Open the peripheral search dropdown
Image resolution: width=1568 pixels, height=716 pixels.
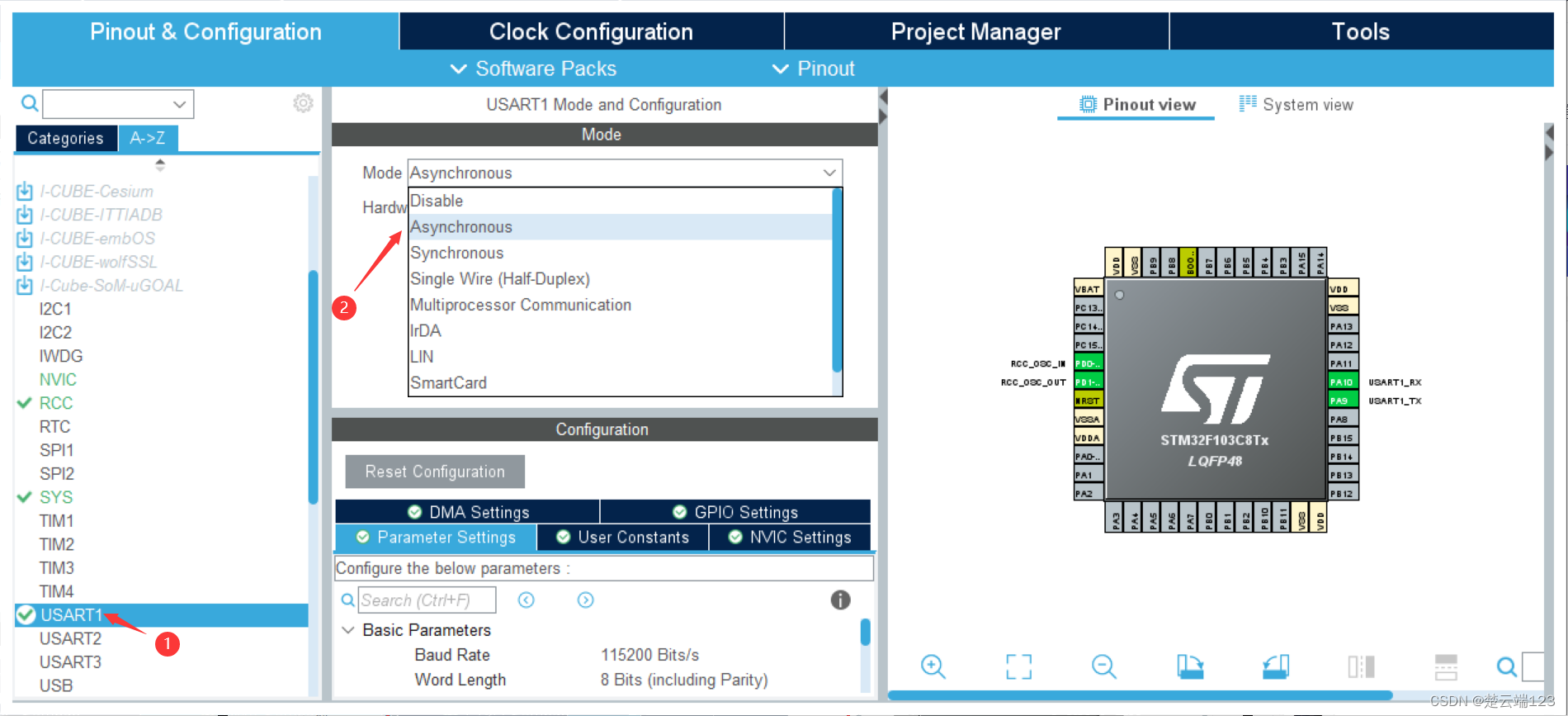click(x=179, y=104)
